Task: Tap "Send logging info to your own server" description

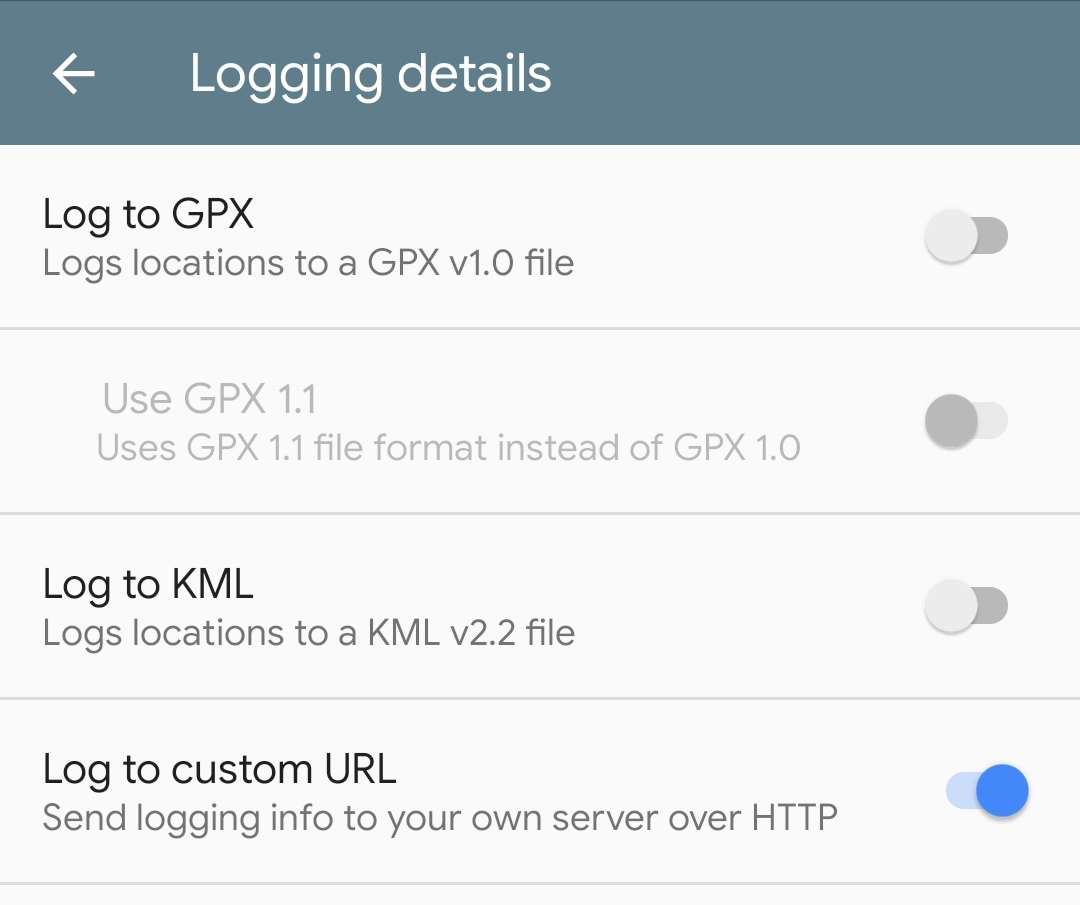Action: tap(439, 818)
